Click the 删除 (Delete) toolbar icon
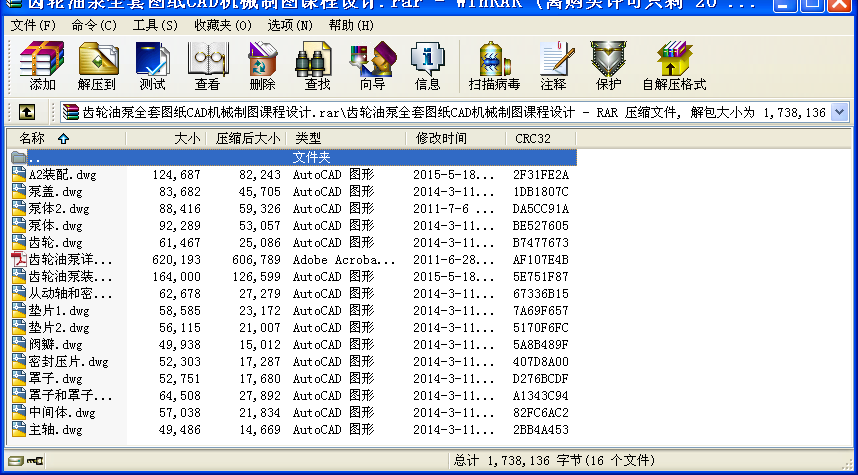 click(263, 66)
